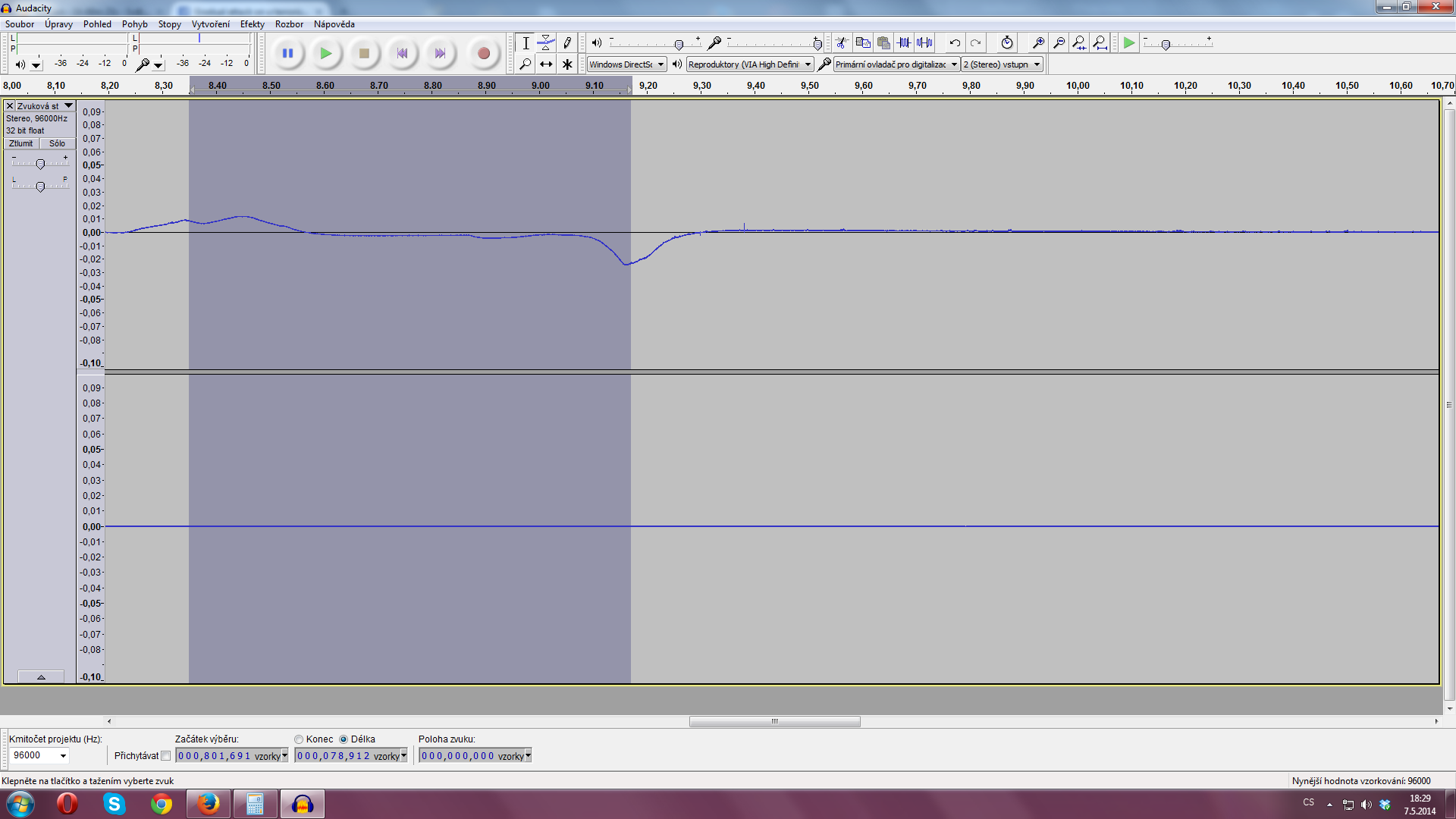Click the Silence audio icon

(924, 43)
